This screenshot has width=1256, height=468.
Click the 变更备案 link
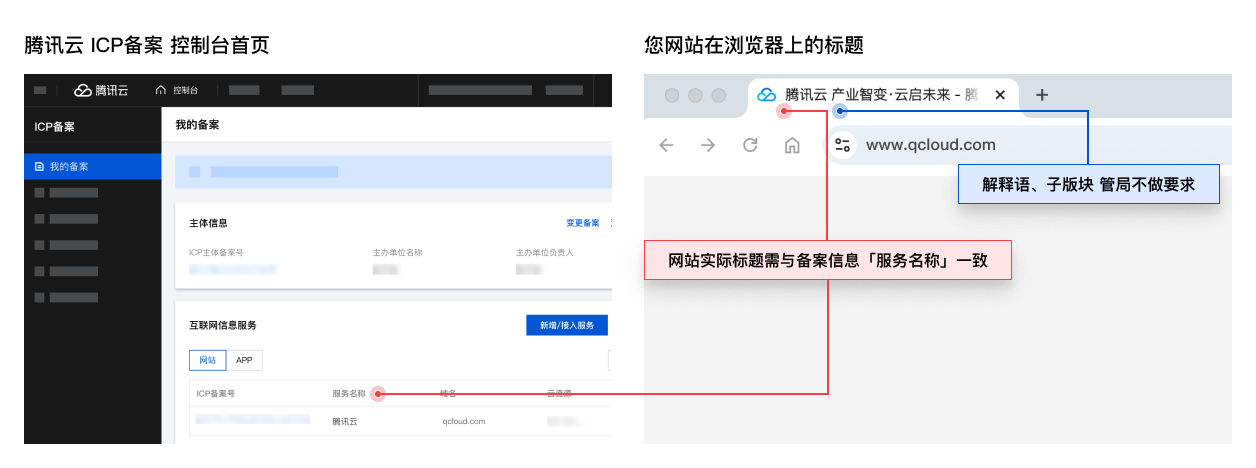[582, 223]
